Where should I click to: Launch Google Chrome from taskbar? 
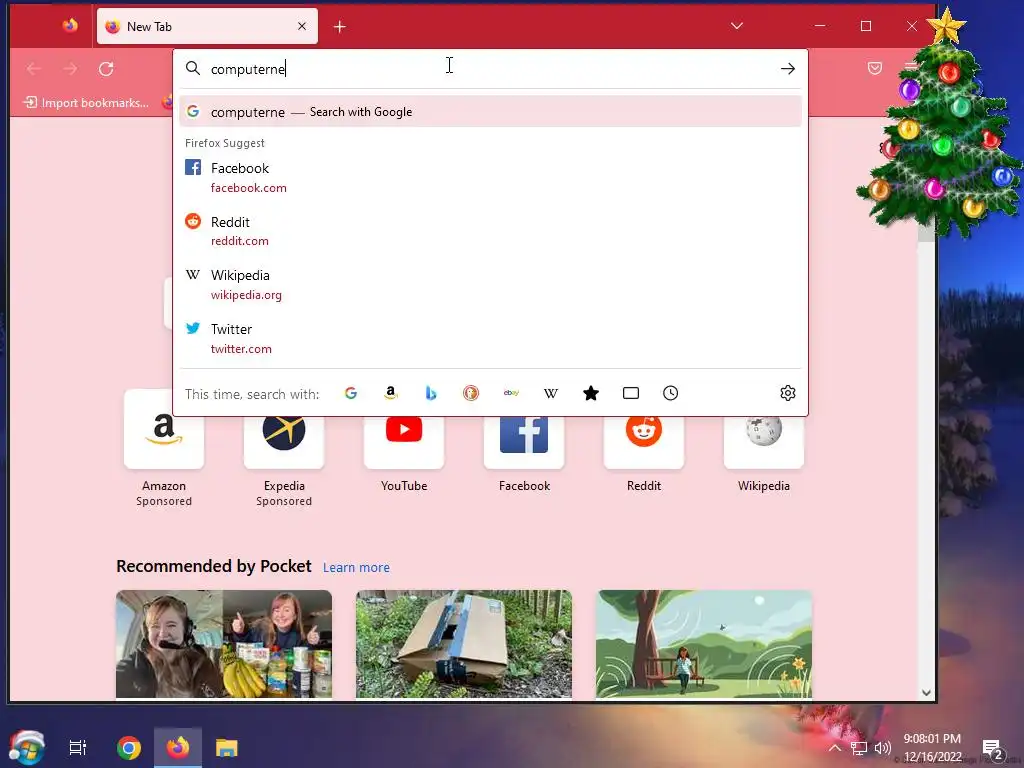click(x=129, y=748)
